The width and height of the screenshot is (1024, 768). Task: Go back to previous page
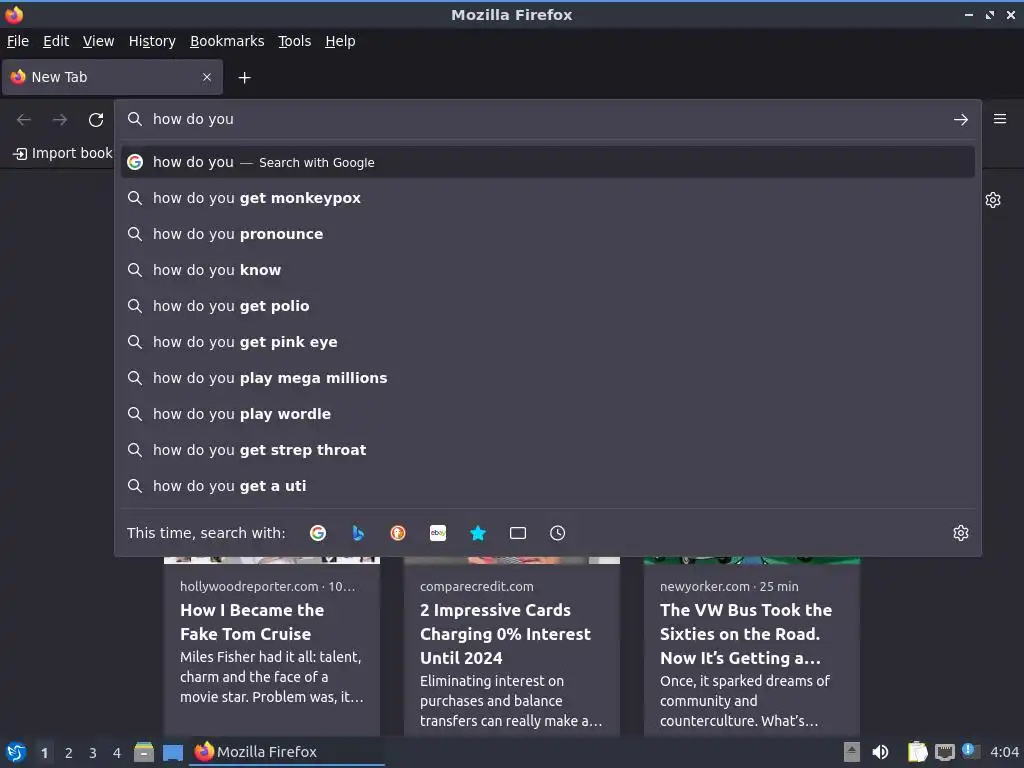click(x=24, y=120)
